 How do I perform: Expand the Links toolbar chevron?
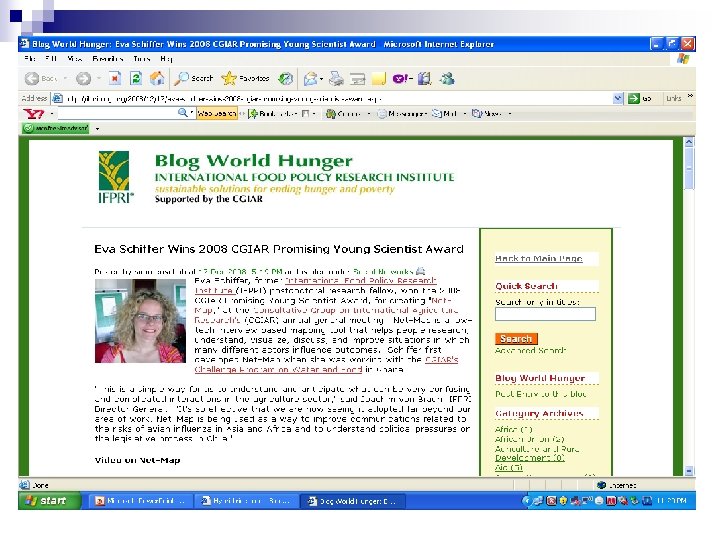(690, 96)
